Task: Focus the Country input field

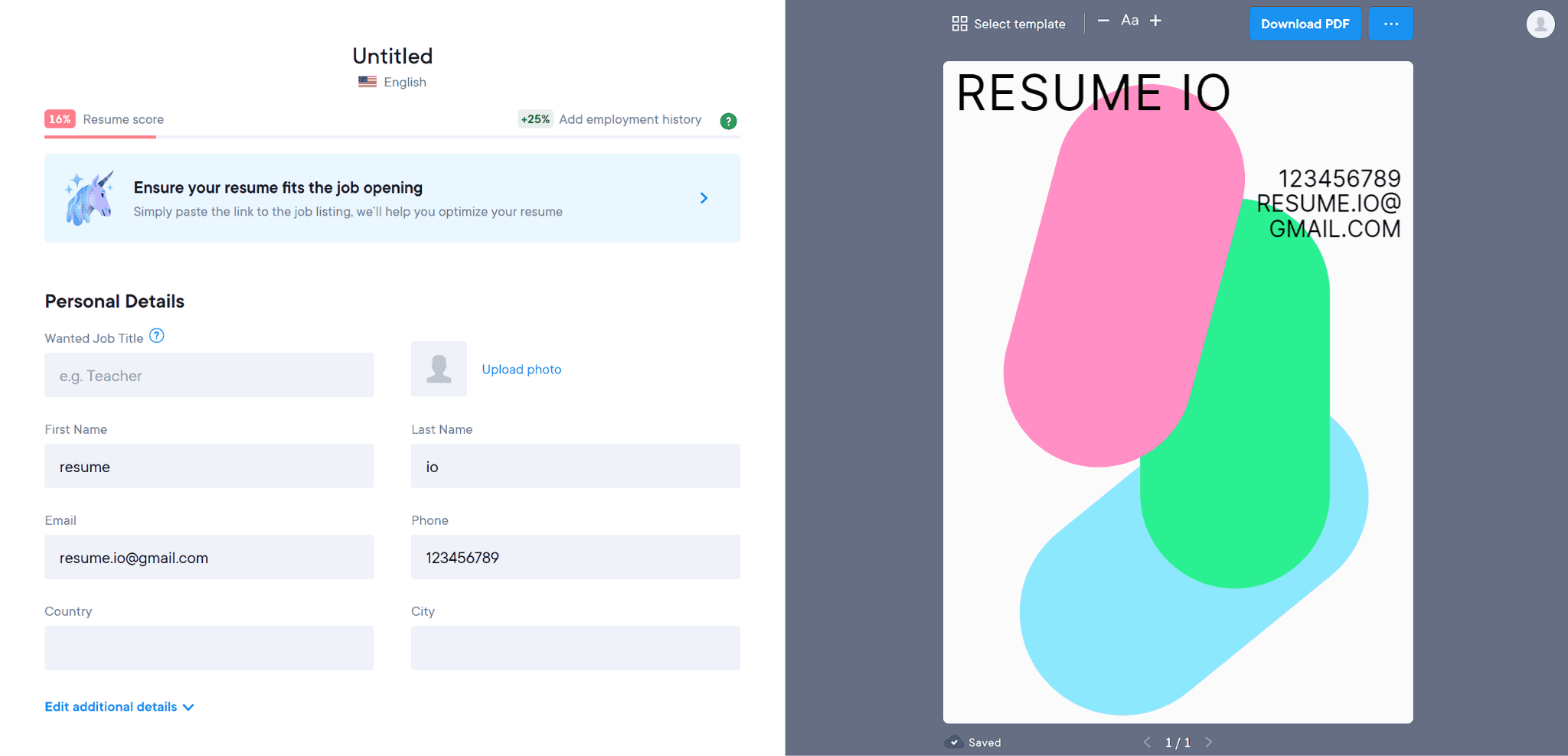Action: click(209, 648)
